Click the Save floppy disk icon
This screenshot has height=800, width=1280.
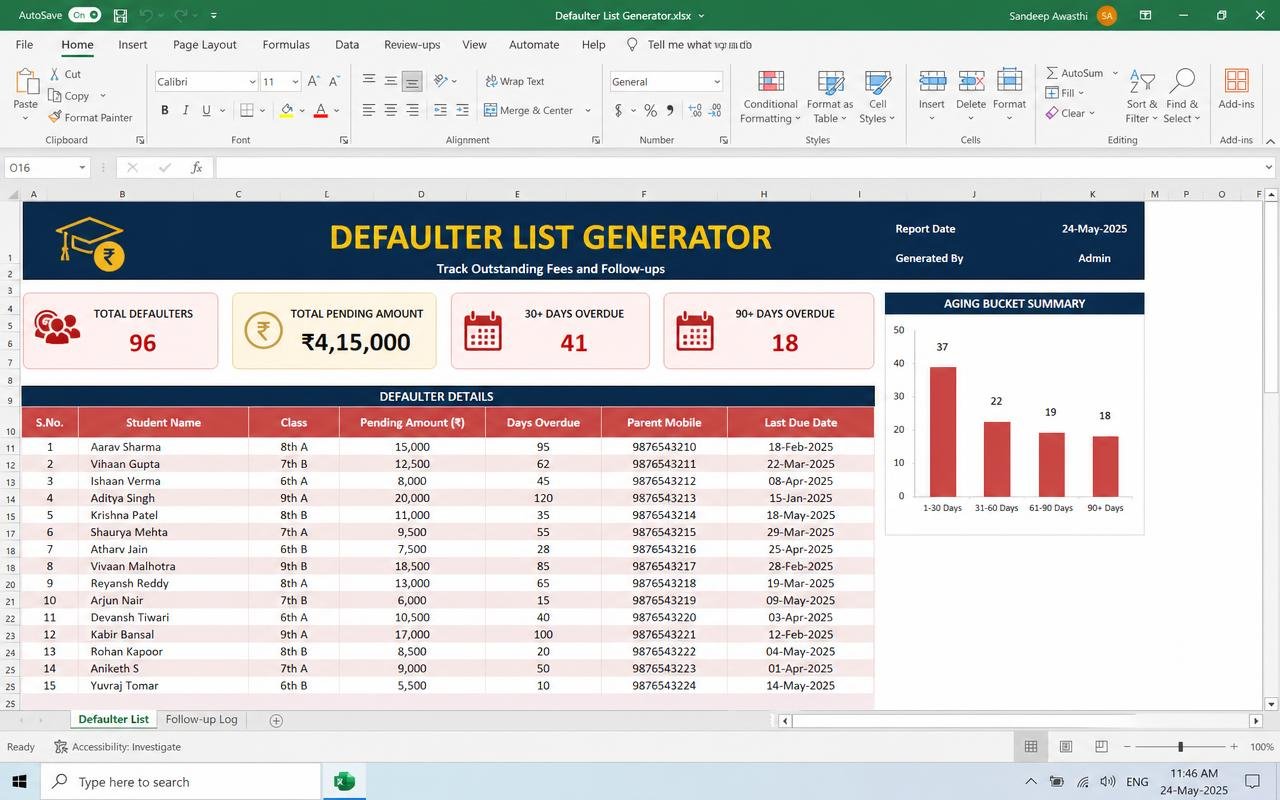pyautogui.click(x=121, y=15)
